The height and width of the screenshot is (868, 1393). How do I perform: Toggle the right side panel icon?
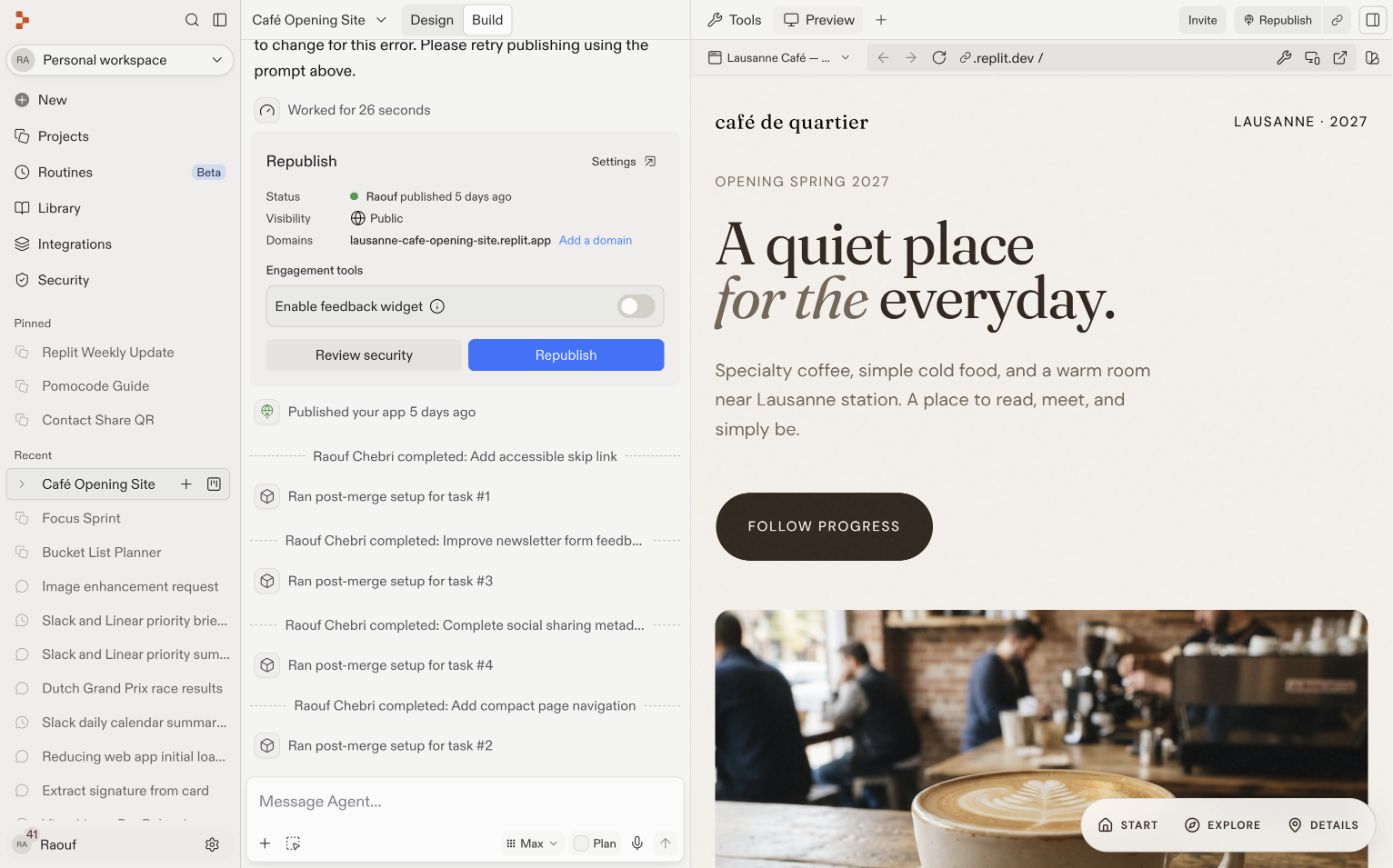coord(1371,20)
